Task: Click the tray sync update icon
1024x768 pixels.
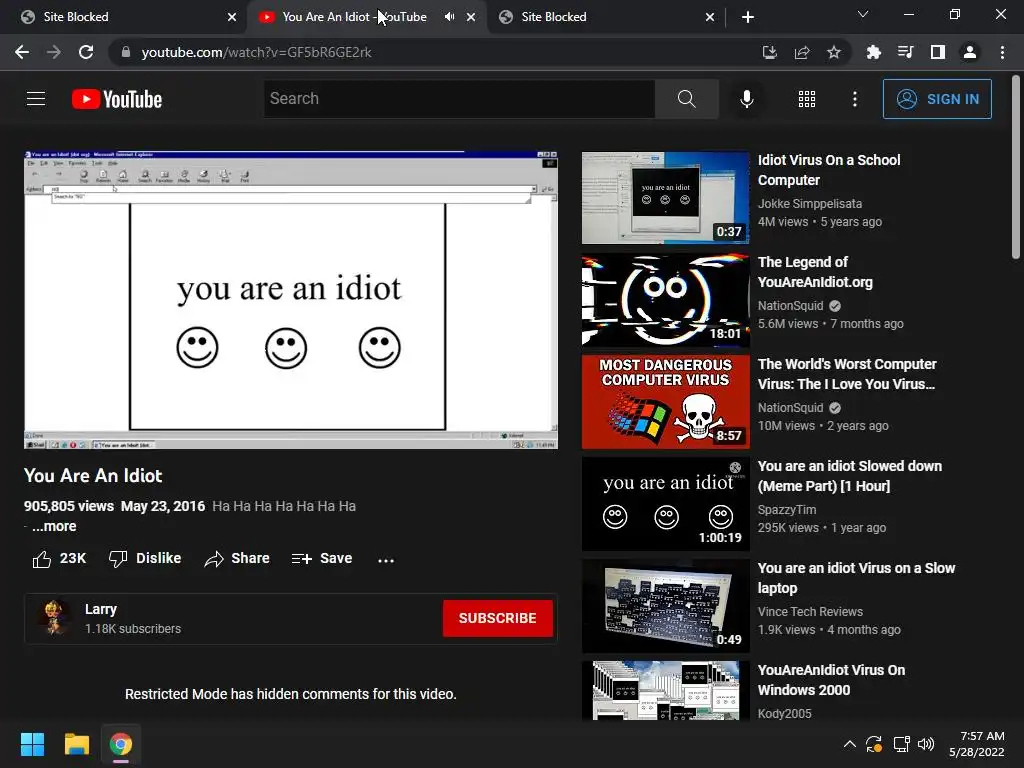Action: (874, 744)
